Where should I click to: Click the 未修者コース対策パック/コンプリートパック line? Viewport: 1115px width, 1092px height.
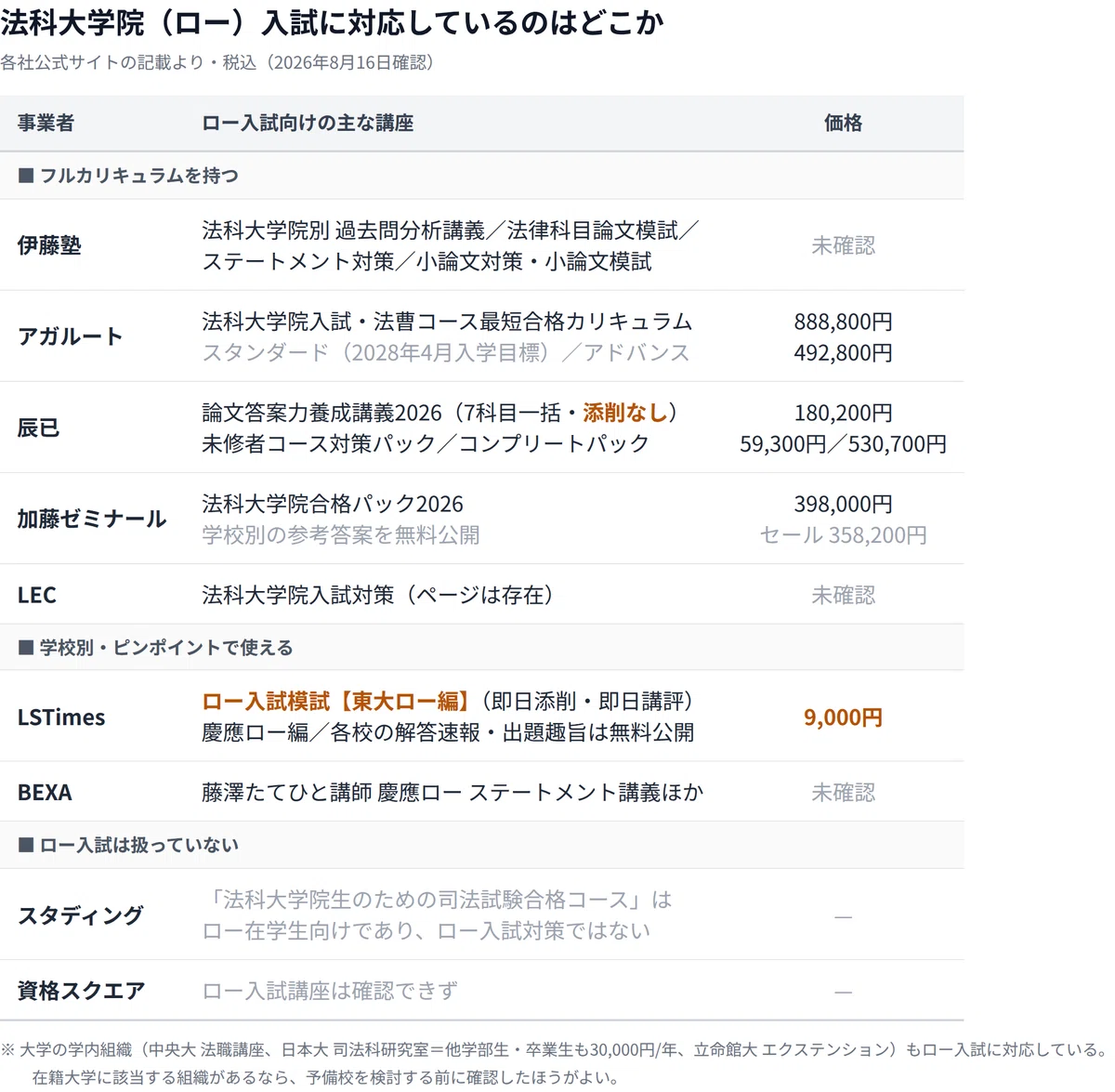tap(426, 443)
